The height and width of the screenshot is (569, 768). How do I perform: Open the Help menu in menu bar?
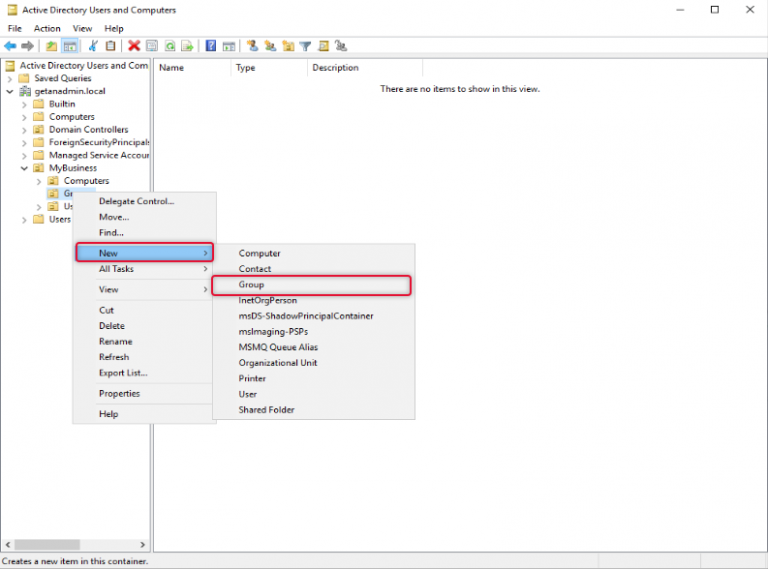point(114,28)
